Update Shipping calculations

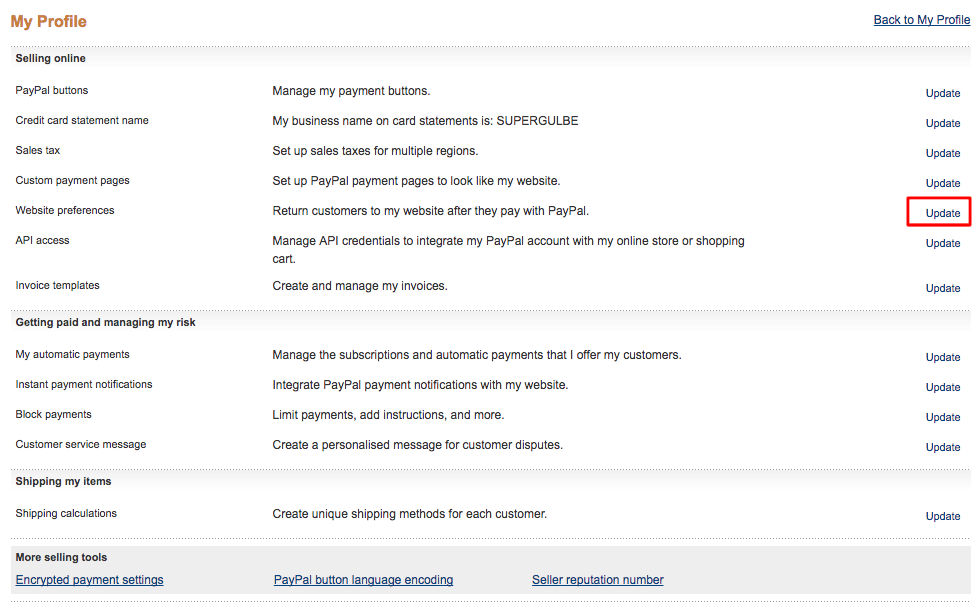pyautogui.click(x=943, y=516)
